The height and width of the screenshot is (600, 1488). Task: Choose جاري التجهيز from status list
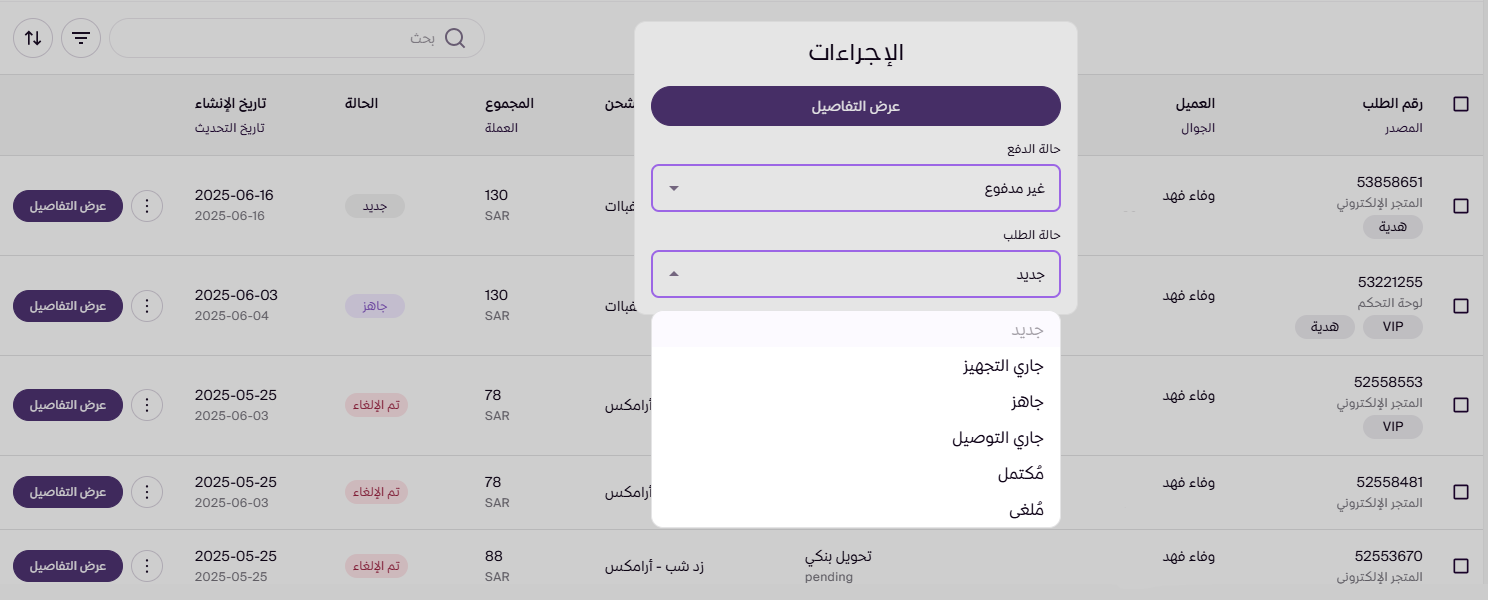(x=1002, y=366)
